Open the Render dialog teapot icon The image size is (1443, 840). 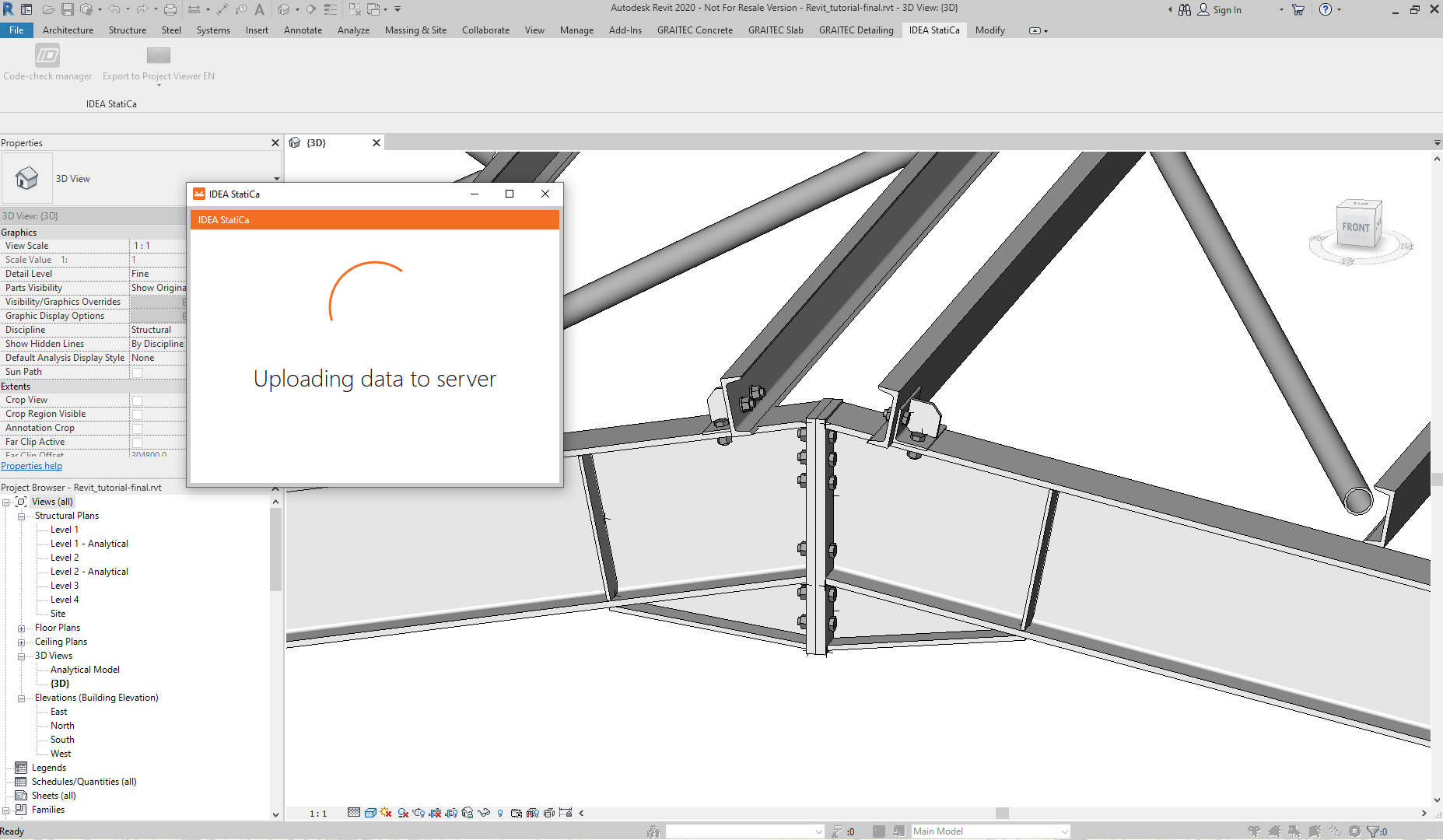pos(418,813)
